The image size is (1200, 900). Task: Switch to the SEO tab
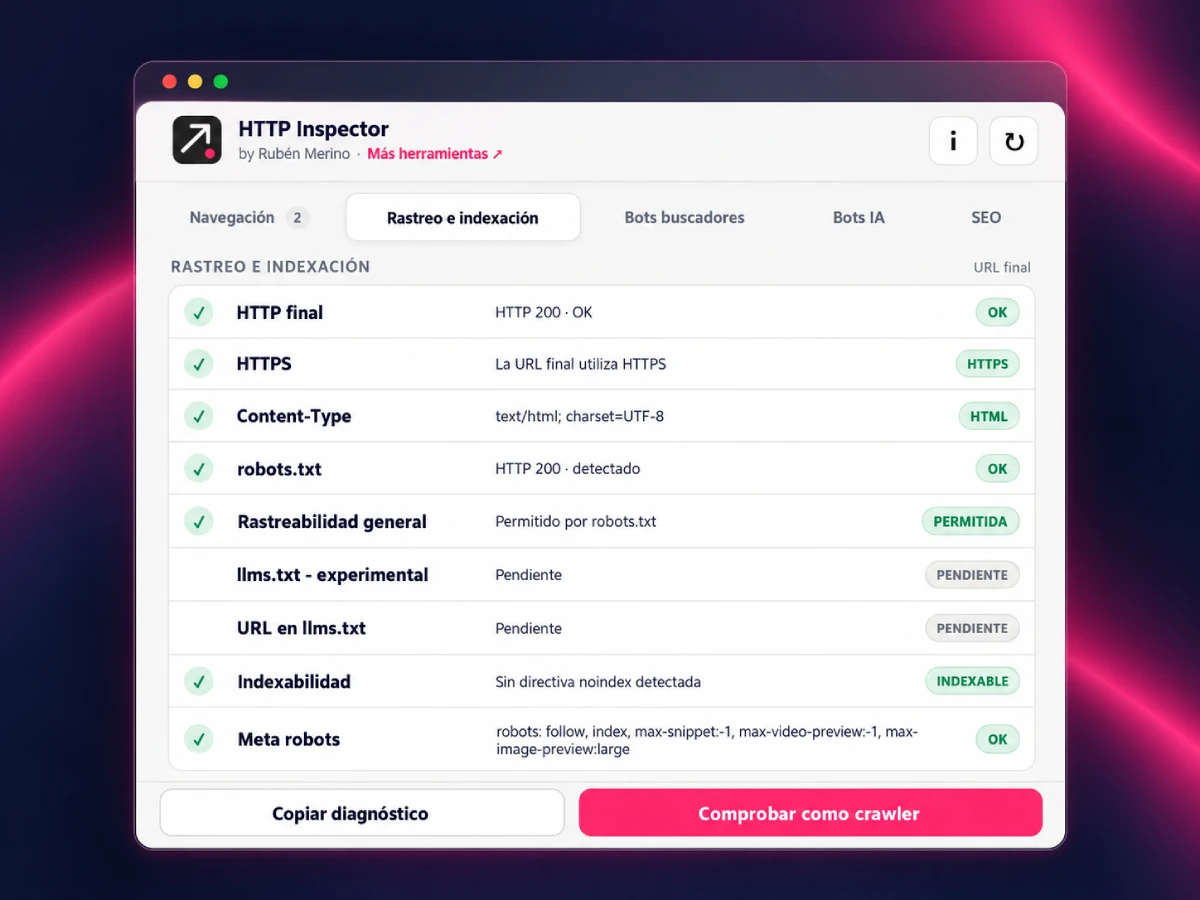point(986,217)
